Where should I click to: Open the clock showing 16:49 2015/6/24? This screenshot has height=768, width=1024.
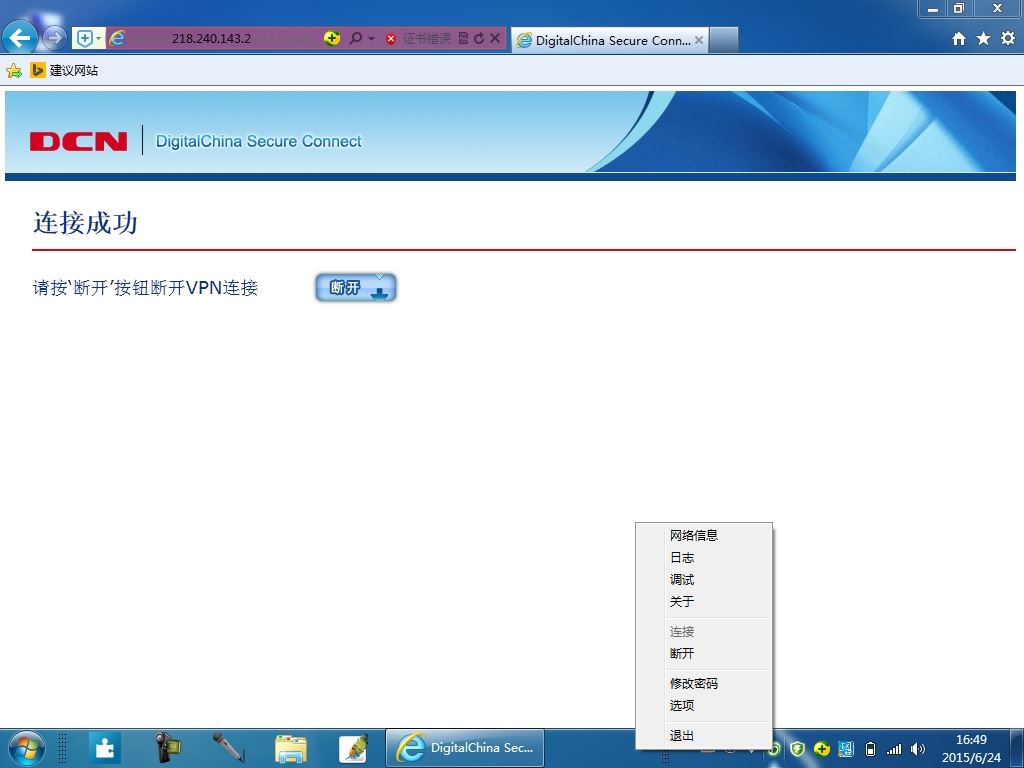tap(971, 748)
